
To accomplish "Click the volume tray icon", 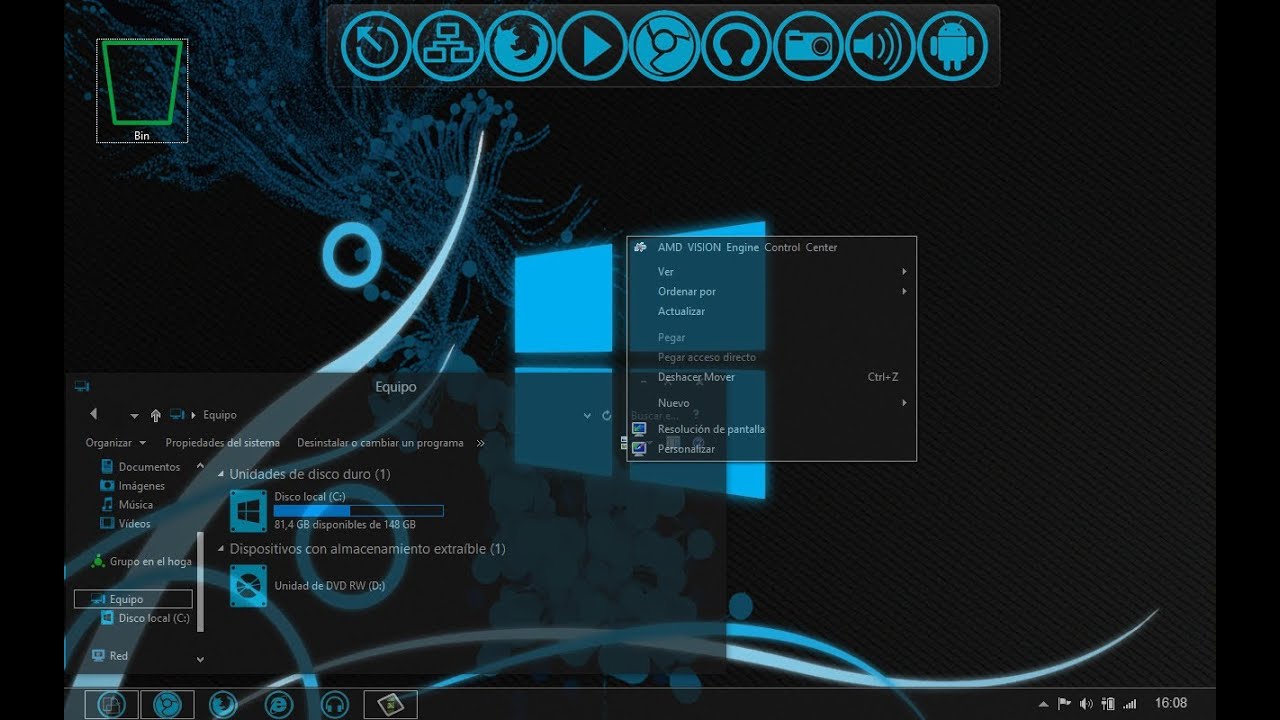I will click(1086, 703).
